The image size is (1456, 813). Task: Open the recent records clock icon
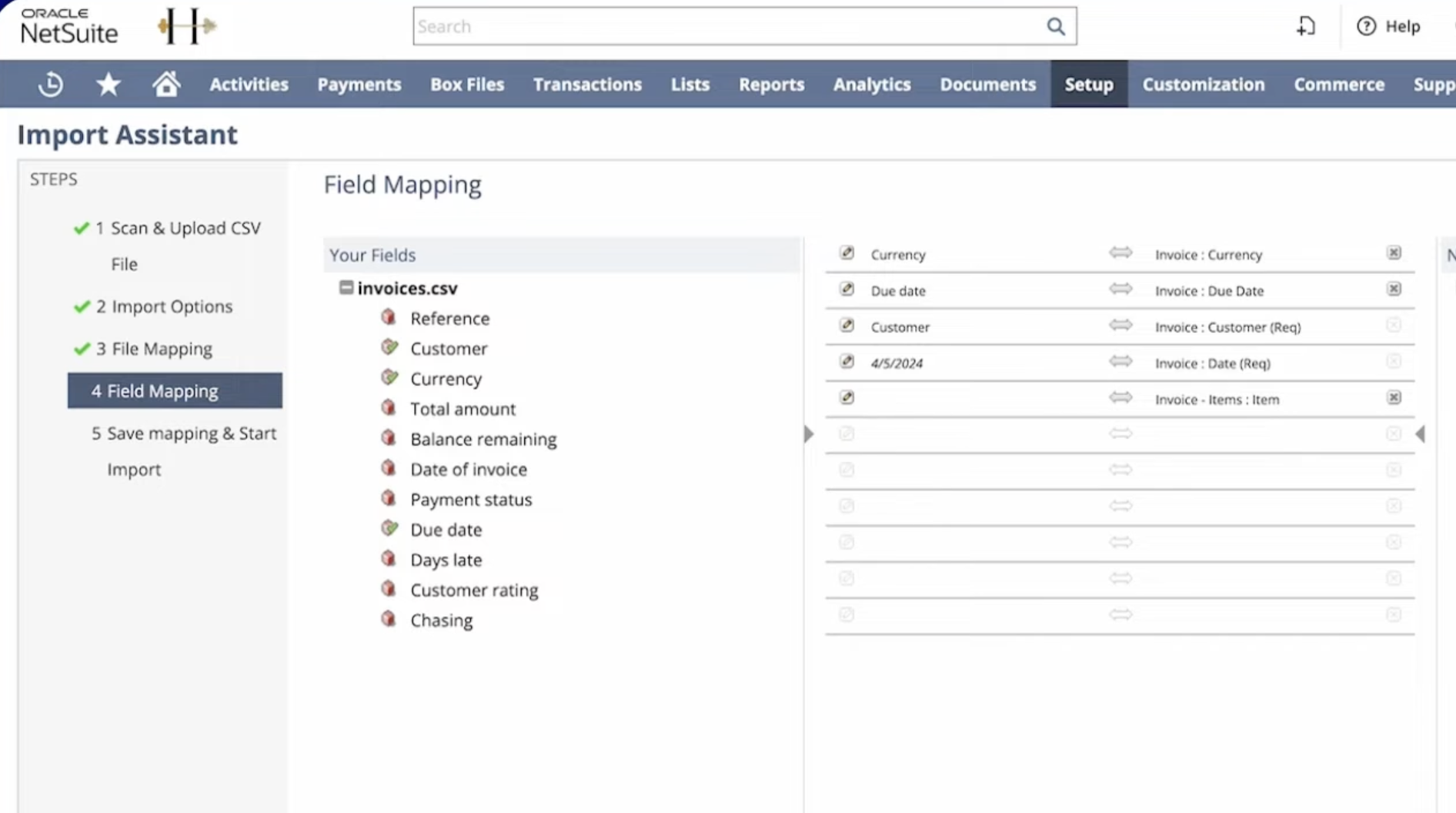point(50,84)
